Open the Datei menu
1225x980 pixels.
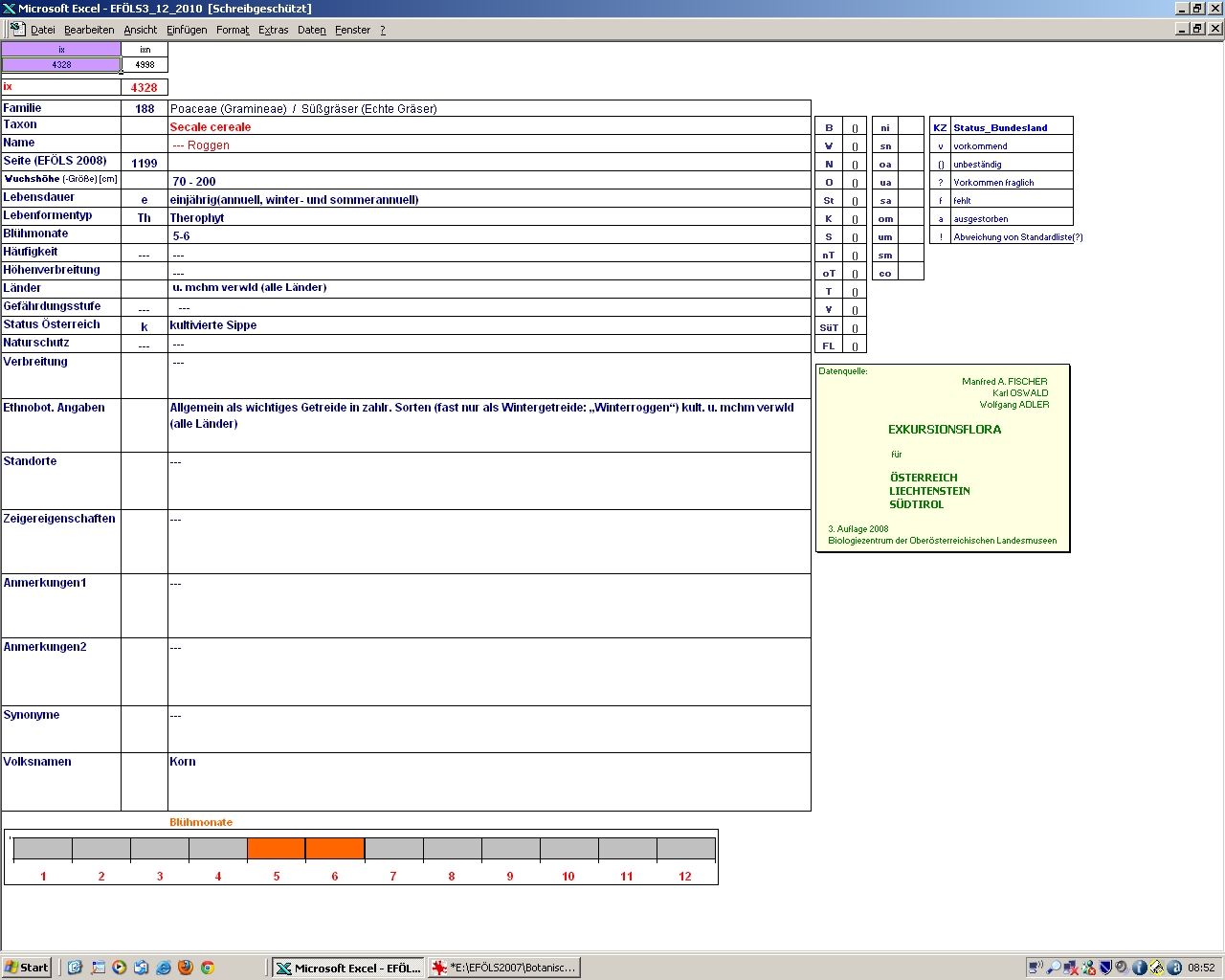click(x=43, y=30)
